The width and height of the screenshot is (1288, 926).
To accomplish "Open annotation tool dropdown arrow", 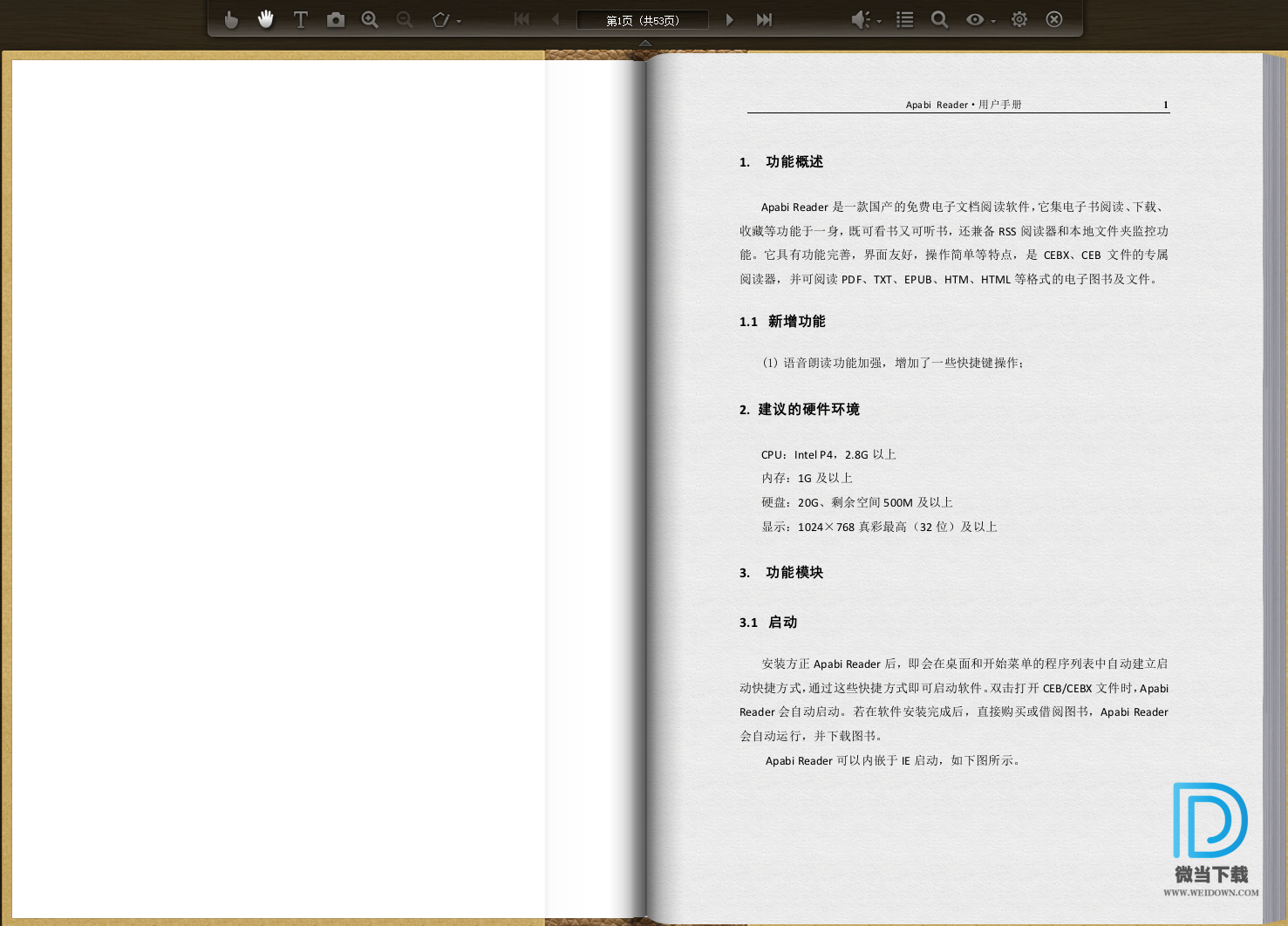I will (x=459, y=21).
